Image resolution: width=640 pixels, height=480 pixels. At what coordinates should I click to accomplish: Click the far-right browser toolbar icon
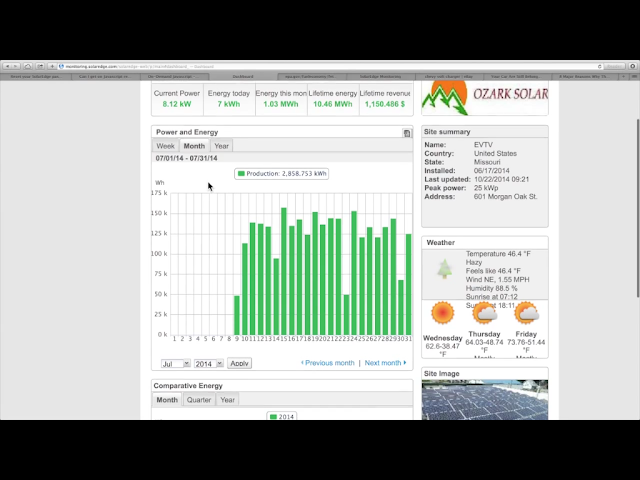coord(633,66)
